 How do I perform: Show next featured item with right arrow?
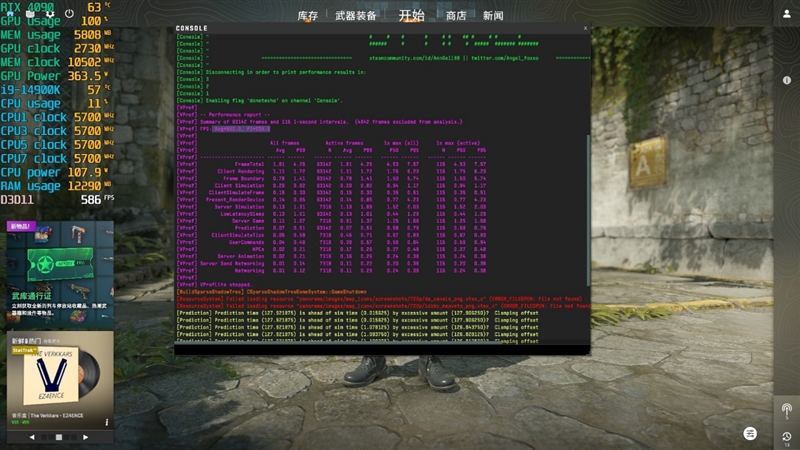[85, 437]
